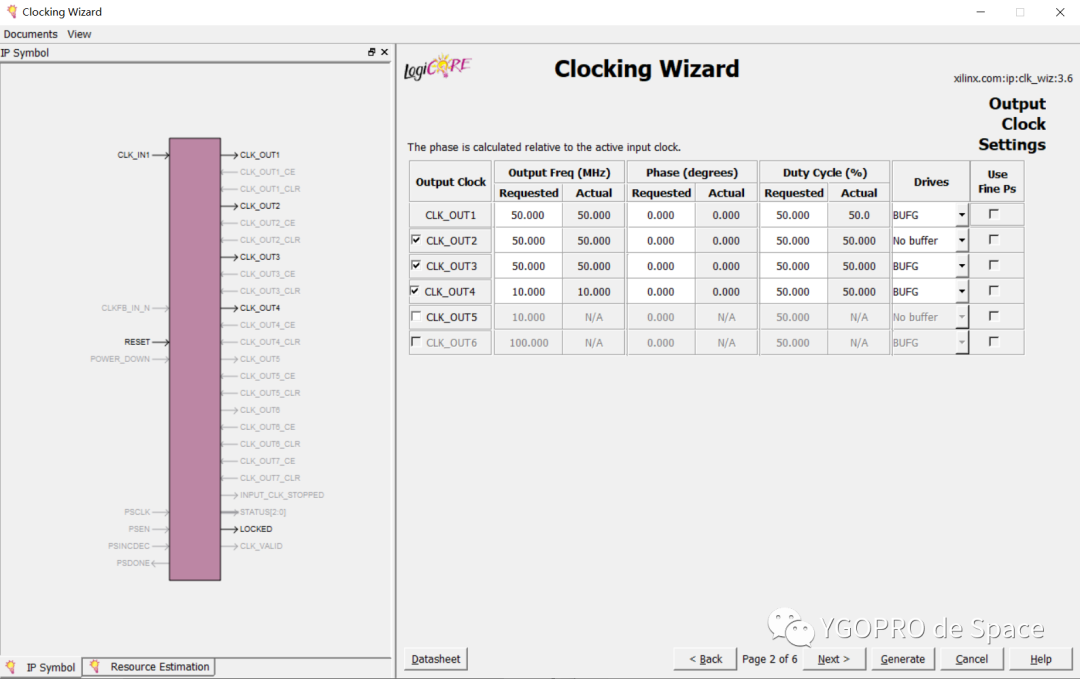The height and width of the screenshot is (679, 1080).
Task: Cancel the Clocking Wizard
Action: tap(971, 659)
